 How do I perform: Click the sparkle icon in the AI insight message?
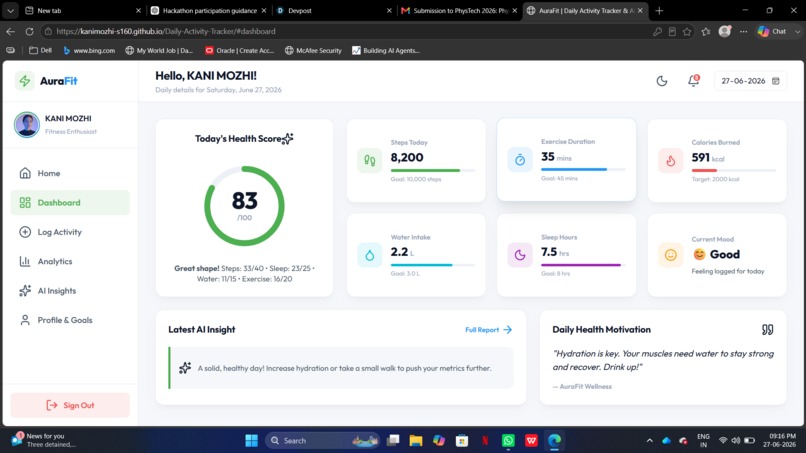coord(185,368)
